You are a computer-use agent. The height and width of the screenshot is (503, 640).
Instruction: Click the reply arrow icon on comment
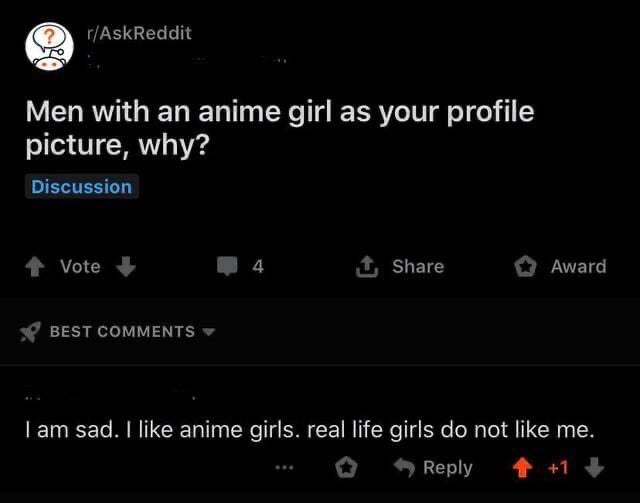pos(404,467)
